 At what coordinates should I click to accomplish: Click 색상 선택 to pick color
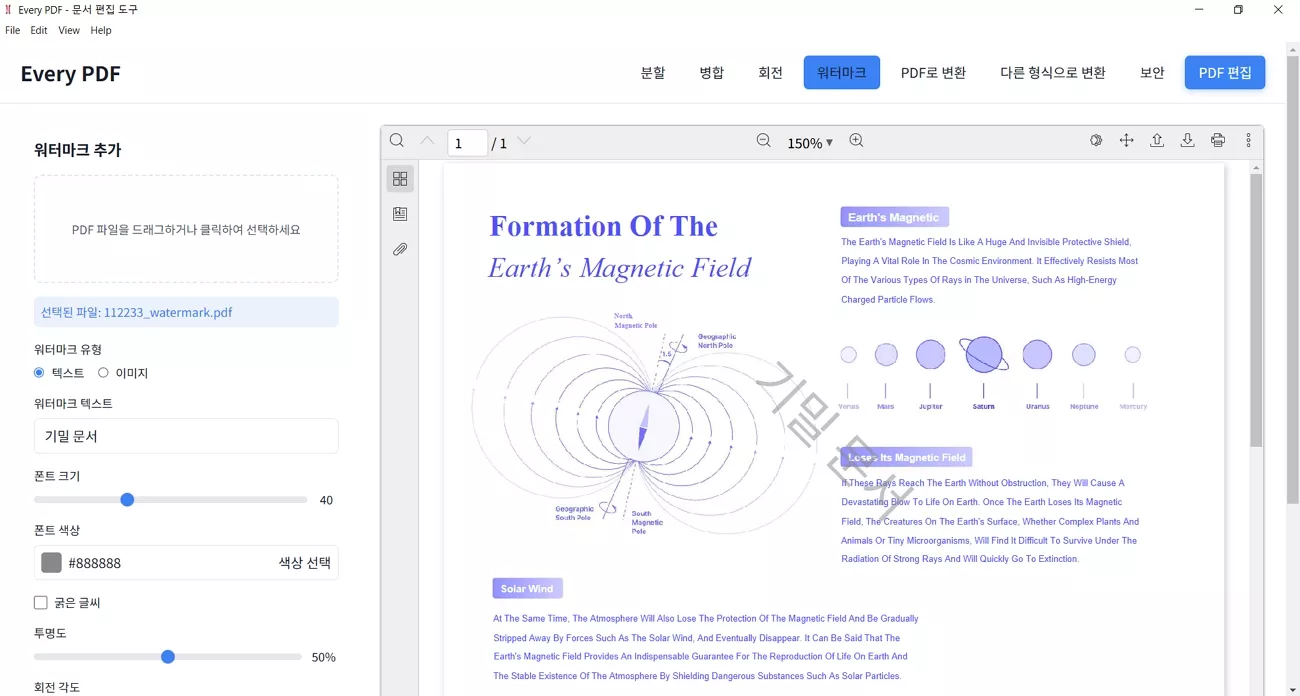pyautogui.click(x=304, y=563)
